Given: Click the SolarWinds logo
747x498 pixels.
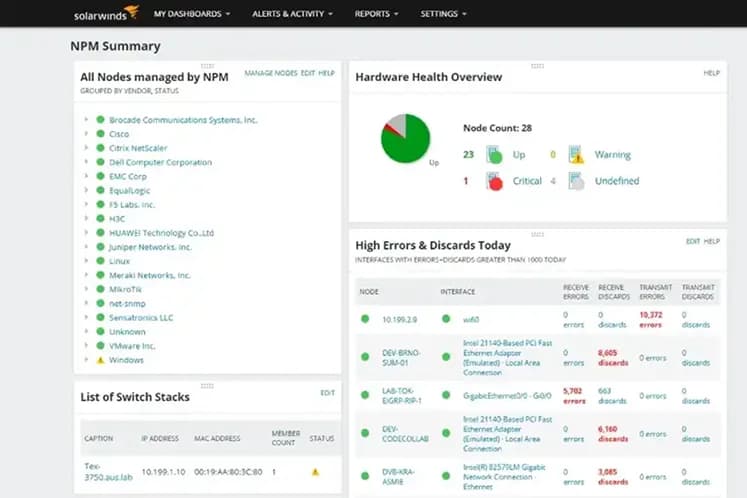Looking at the screenshot, I should (x=106, y=13).
